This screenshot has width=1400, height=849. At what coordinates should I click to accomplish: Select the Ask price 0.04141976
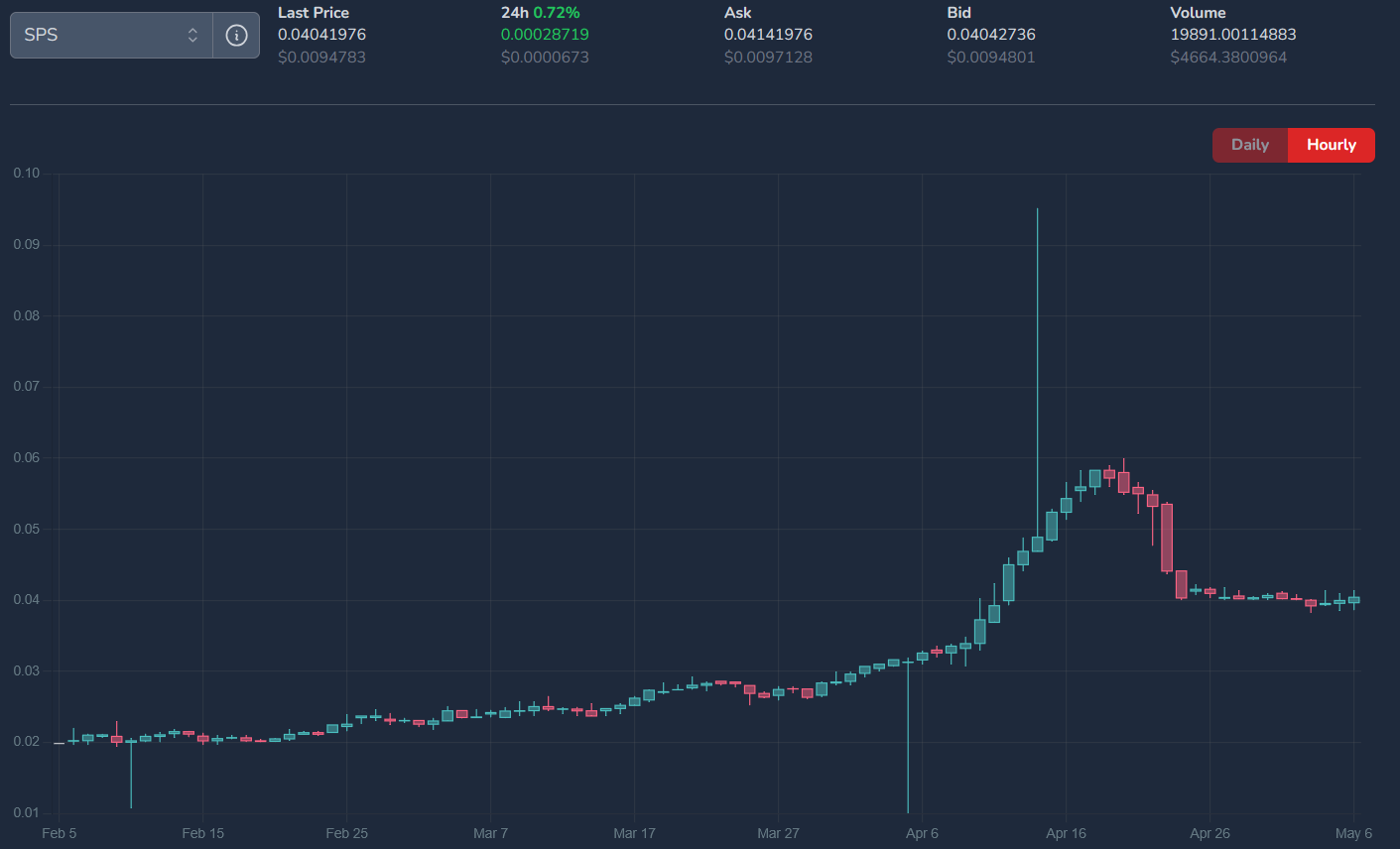[x=768, y=35]
